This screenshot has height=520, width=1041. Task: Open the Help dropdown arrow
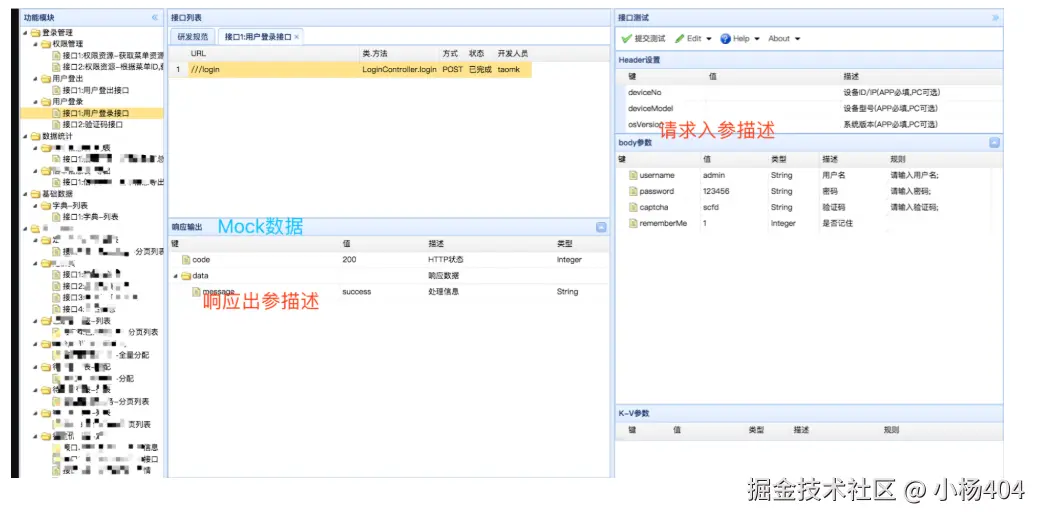(x=757, y=39)
